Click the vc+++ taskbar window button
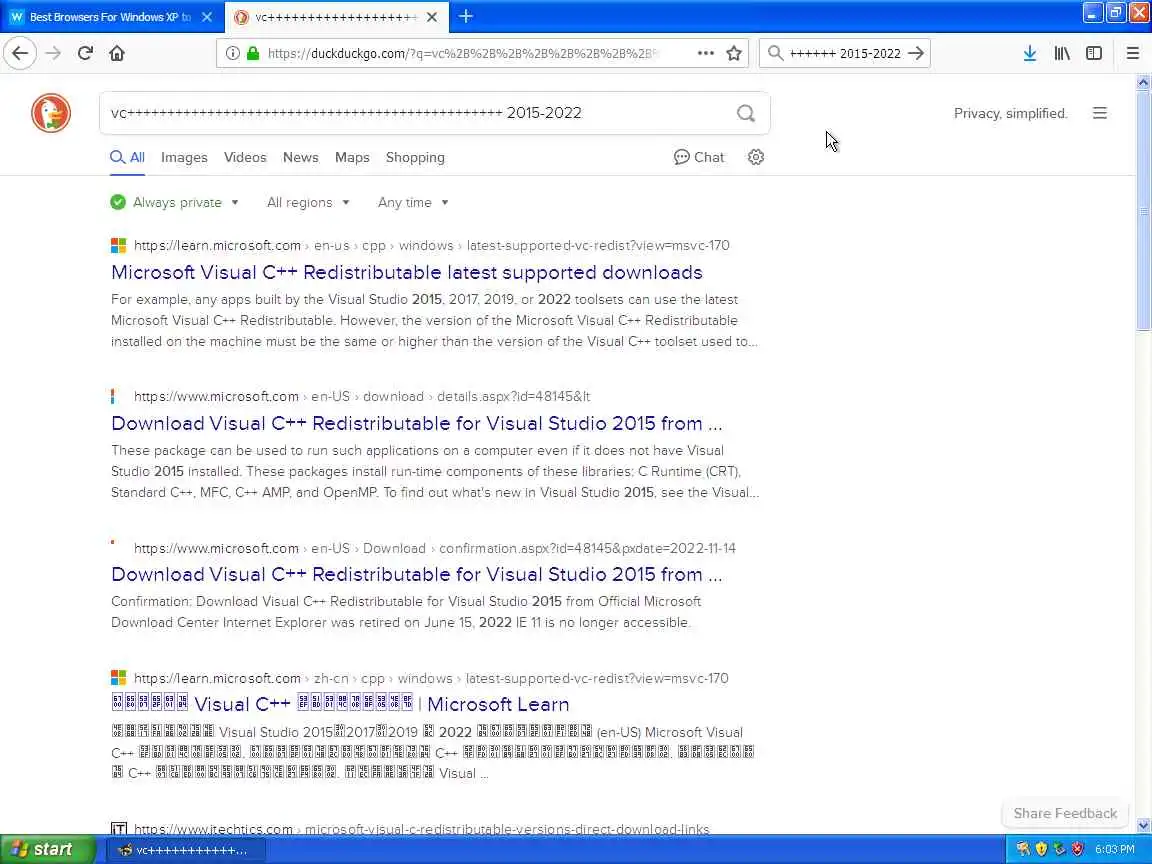 [x=186, y=850]
